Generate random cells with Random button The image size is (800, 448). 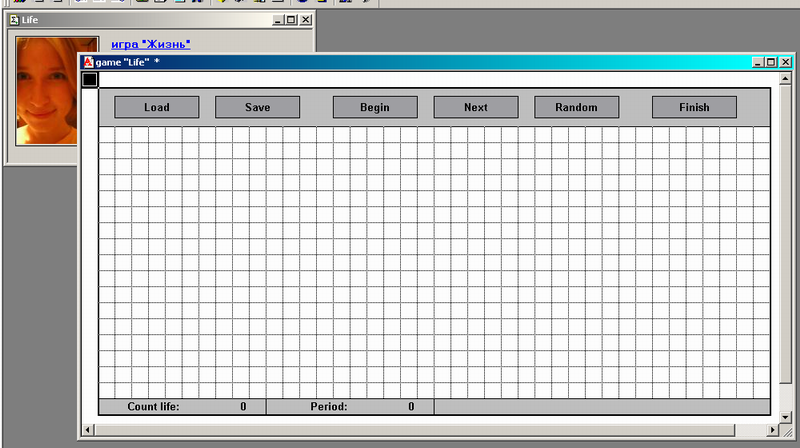click(x=576, y=107)
